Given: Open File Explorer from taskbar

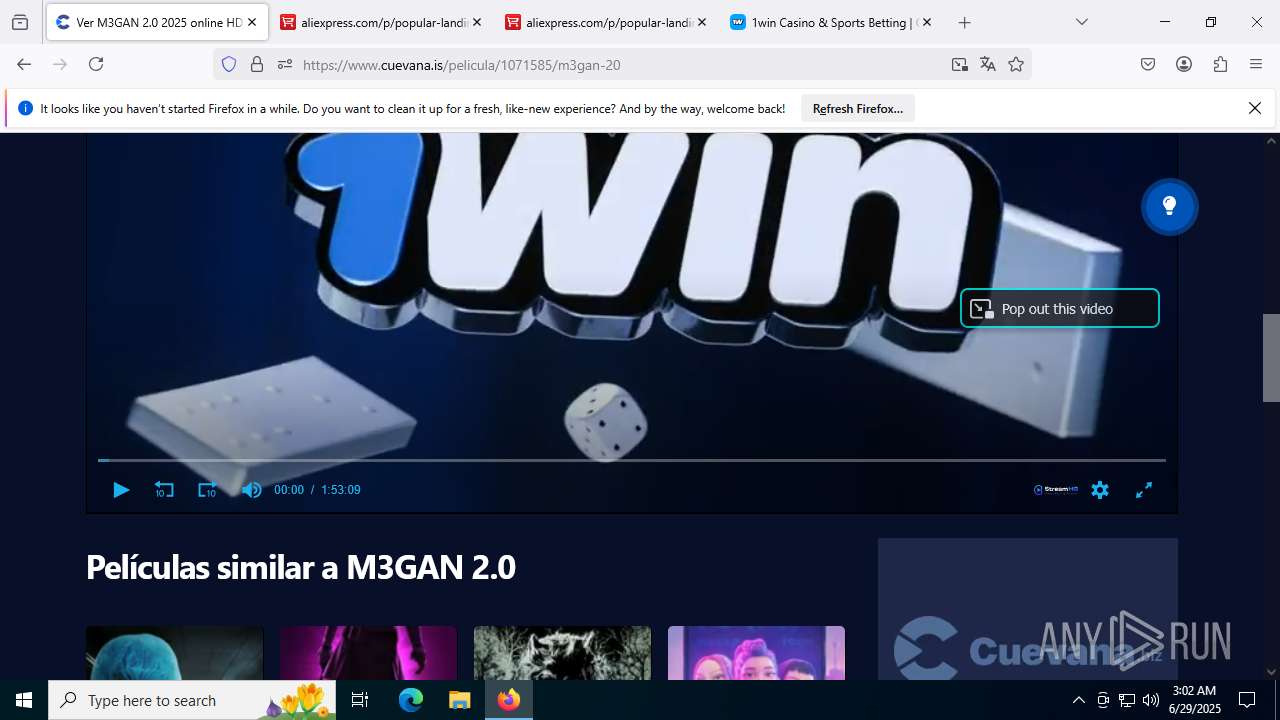Looking at the screenshot, I should (x=459, y=700).
